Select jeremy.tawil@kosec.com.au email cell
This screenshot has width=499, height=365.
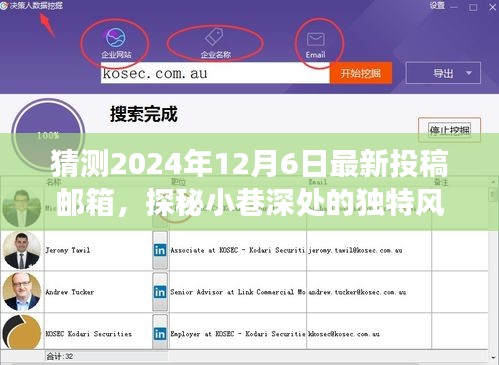[x=369, y=250]
